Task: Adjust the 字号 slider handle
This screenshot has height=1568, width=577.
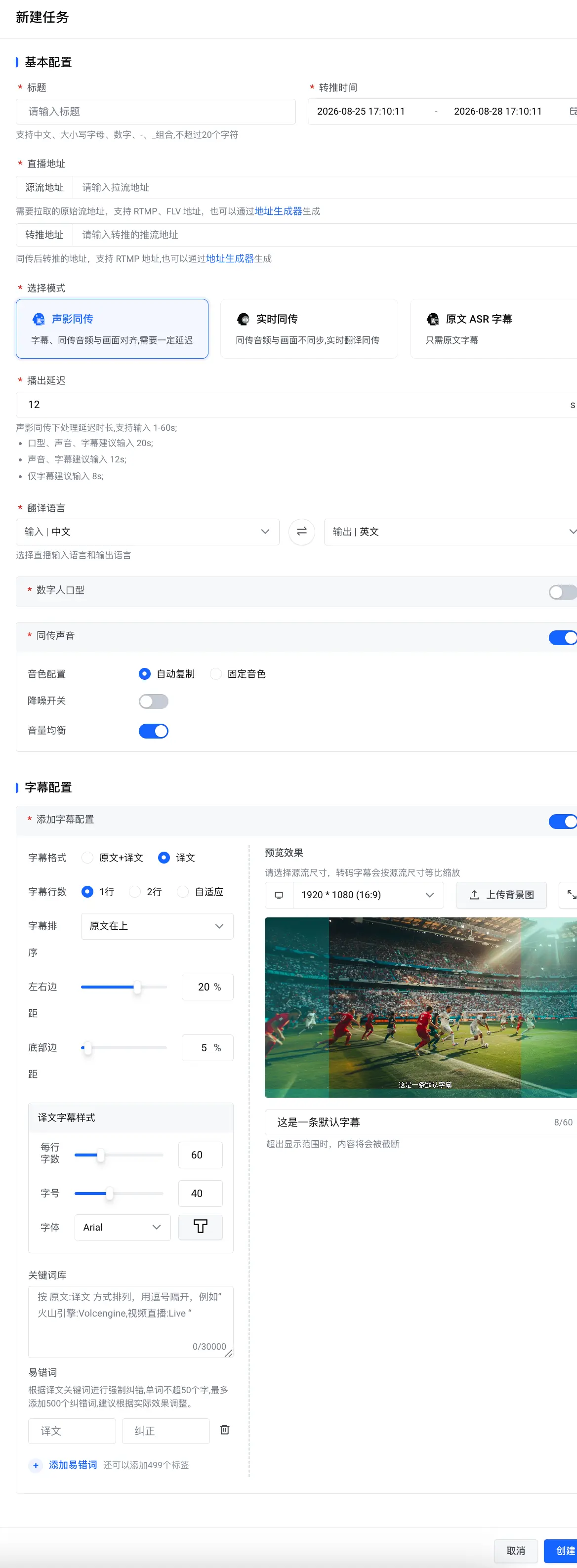Action: [110, 1194]
